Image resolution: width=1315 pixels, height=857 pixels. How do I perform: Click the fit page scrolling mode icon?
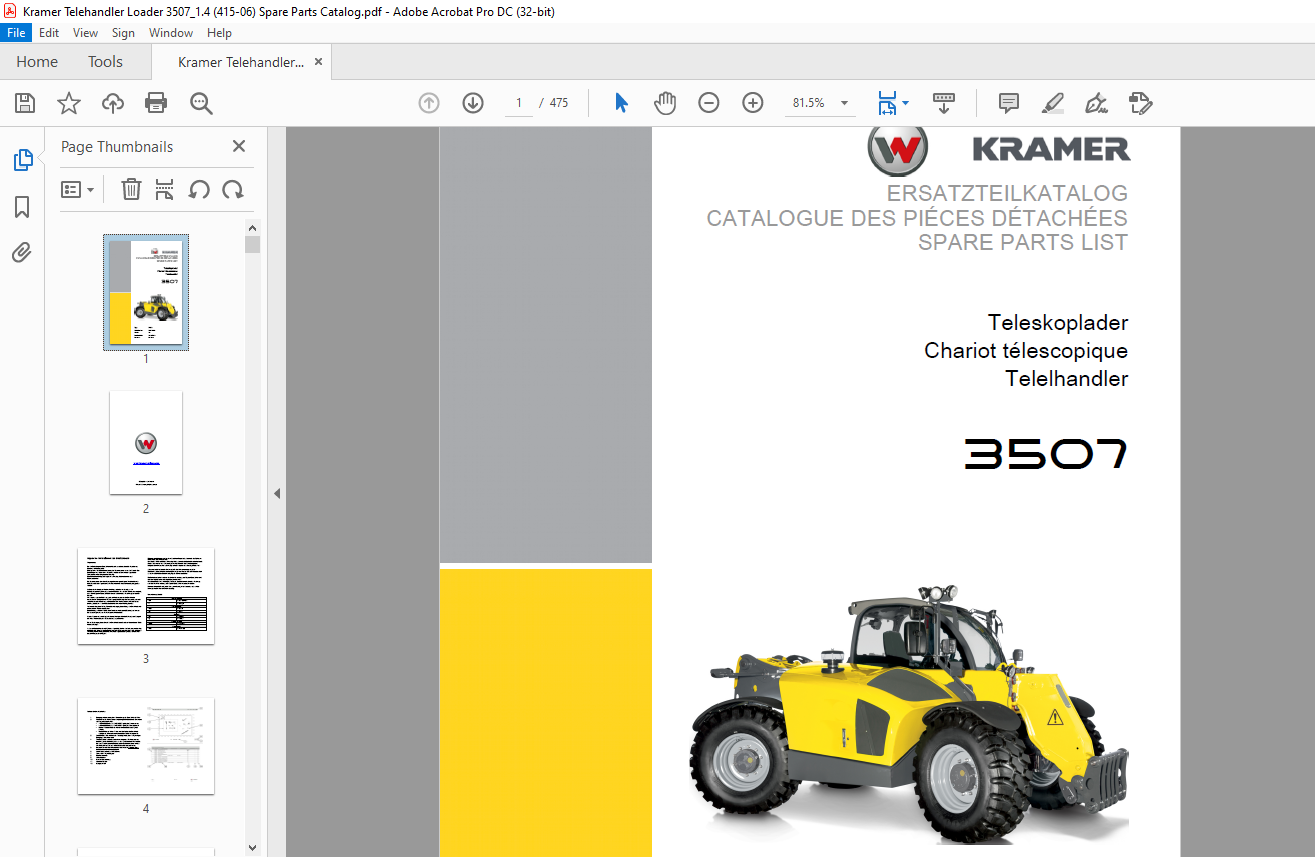pyautogui.click(x=888, y=103)
